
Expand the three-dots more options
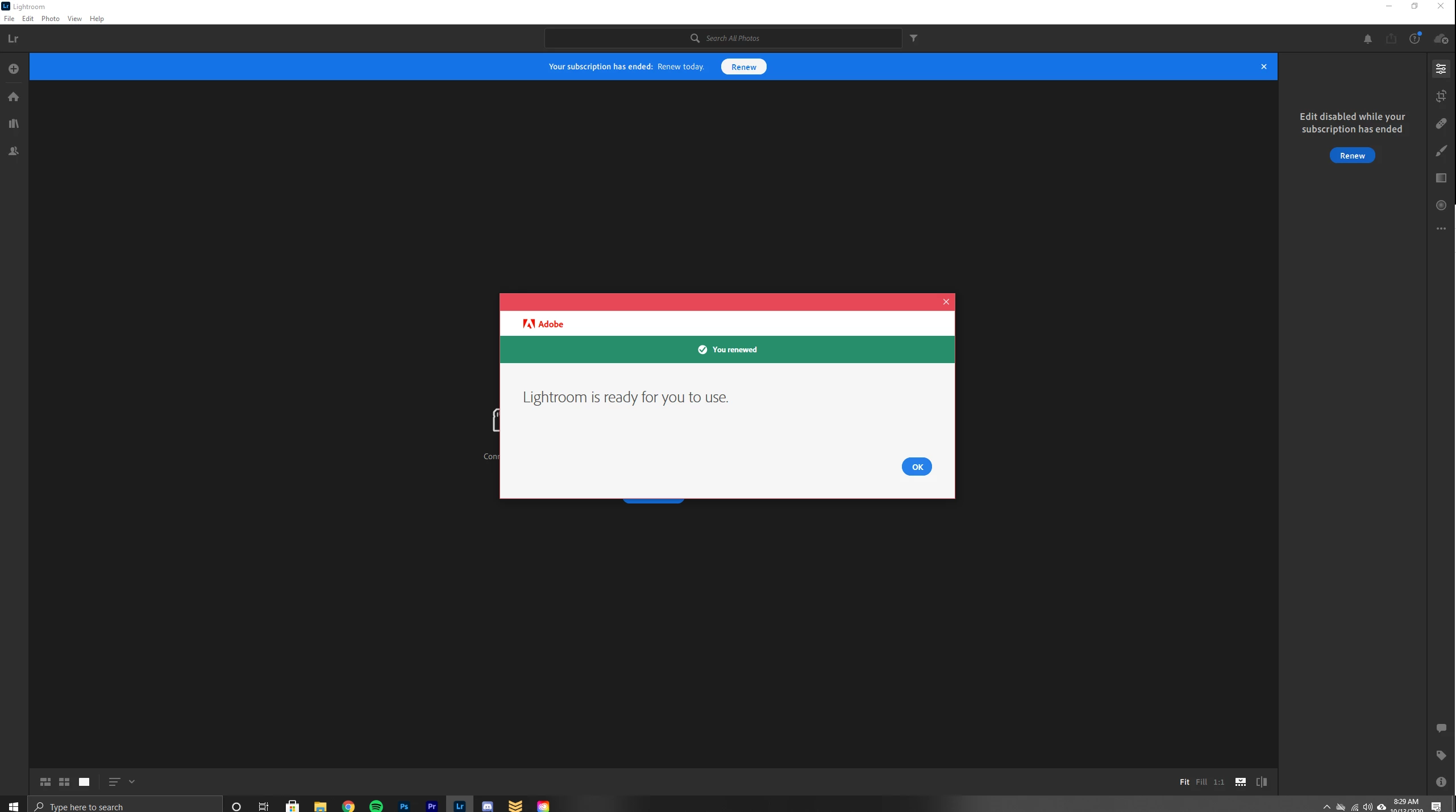click(x=1441, y=228)
